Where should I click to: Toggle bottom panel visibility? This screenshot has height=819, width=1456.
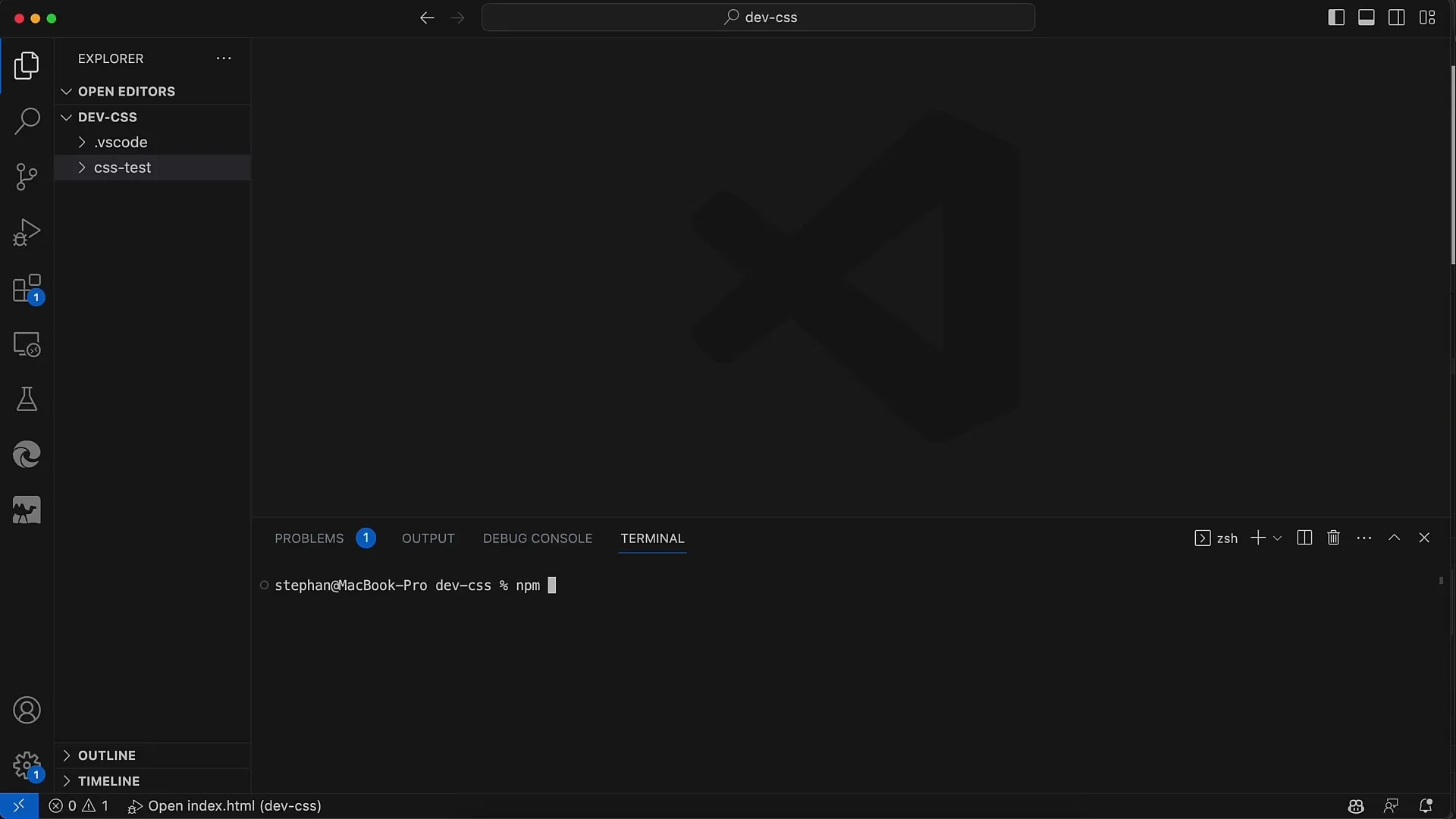click(x=1367, y=17)
